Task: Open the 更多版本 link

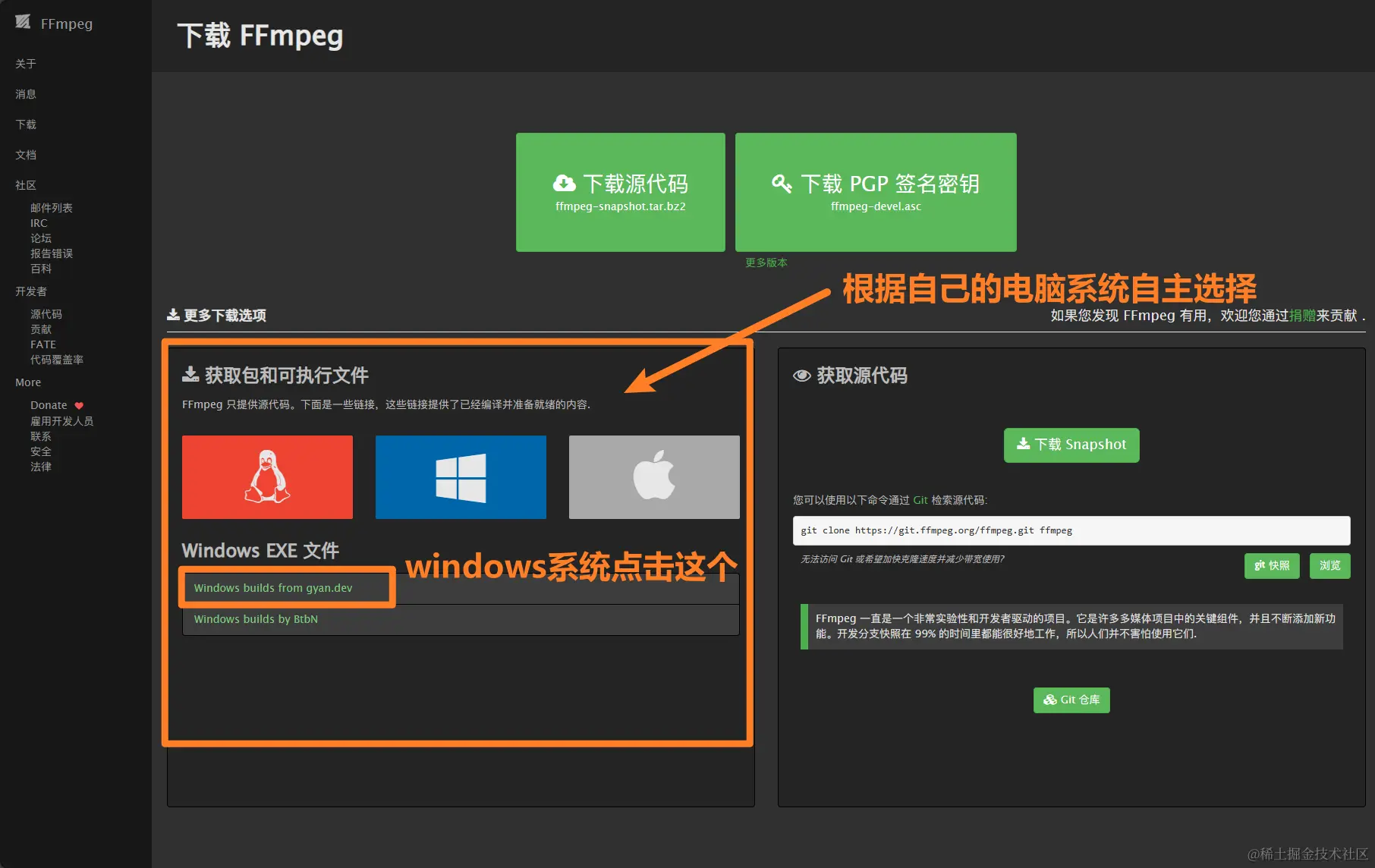Action: (x=766, y=263)
